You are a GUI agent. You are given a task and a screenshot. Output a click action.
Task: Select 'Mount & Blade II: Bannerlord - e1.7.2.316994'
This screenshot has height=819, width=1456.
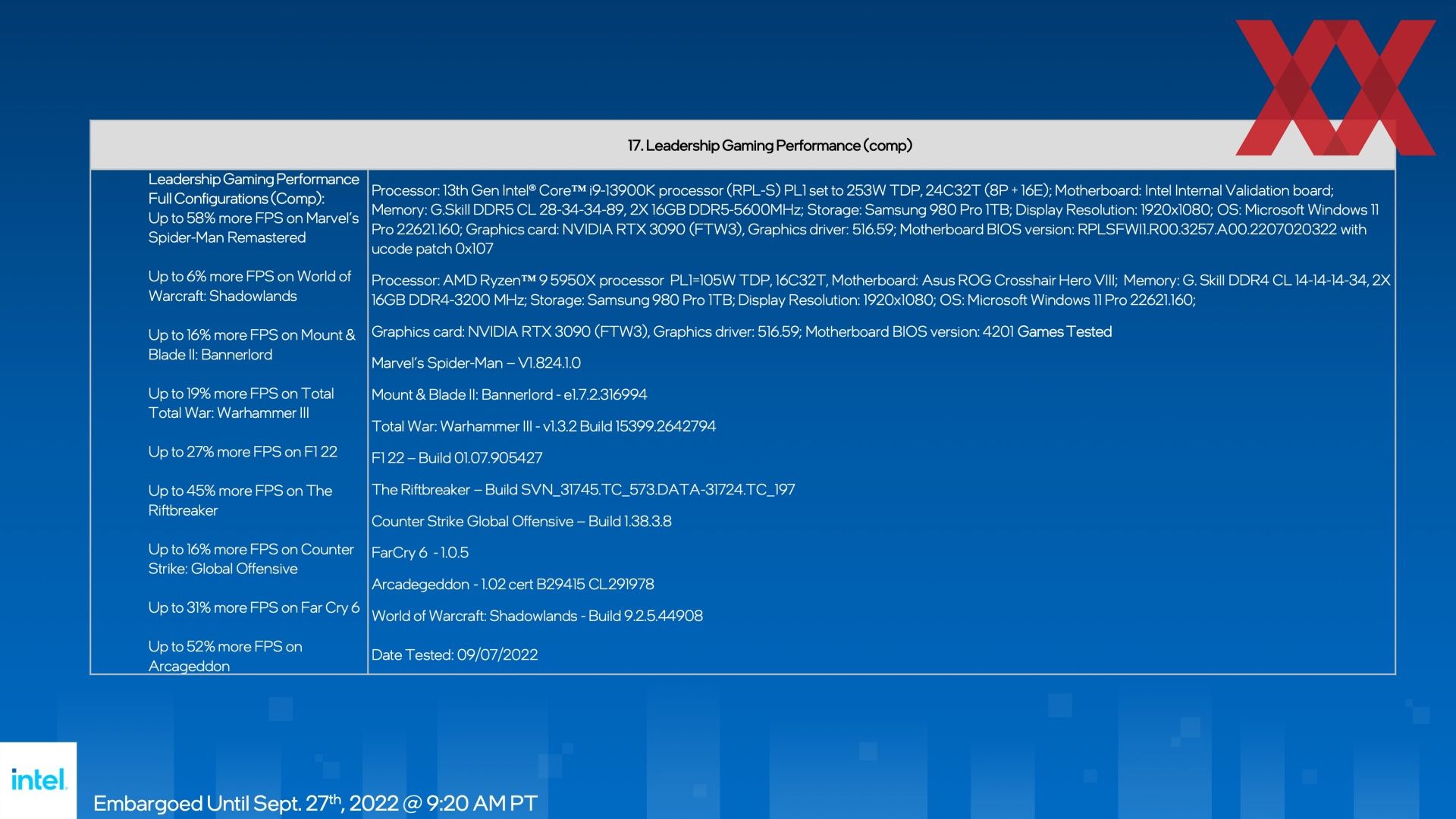510,394
